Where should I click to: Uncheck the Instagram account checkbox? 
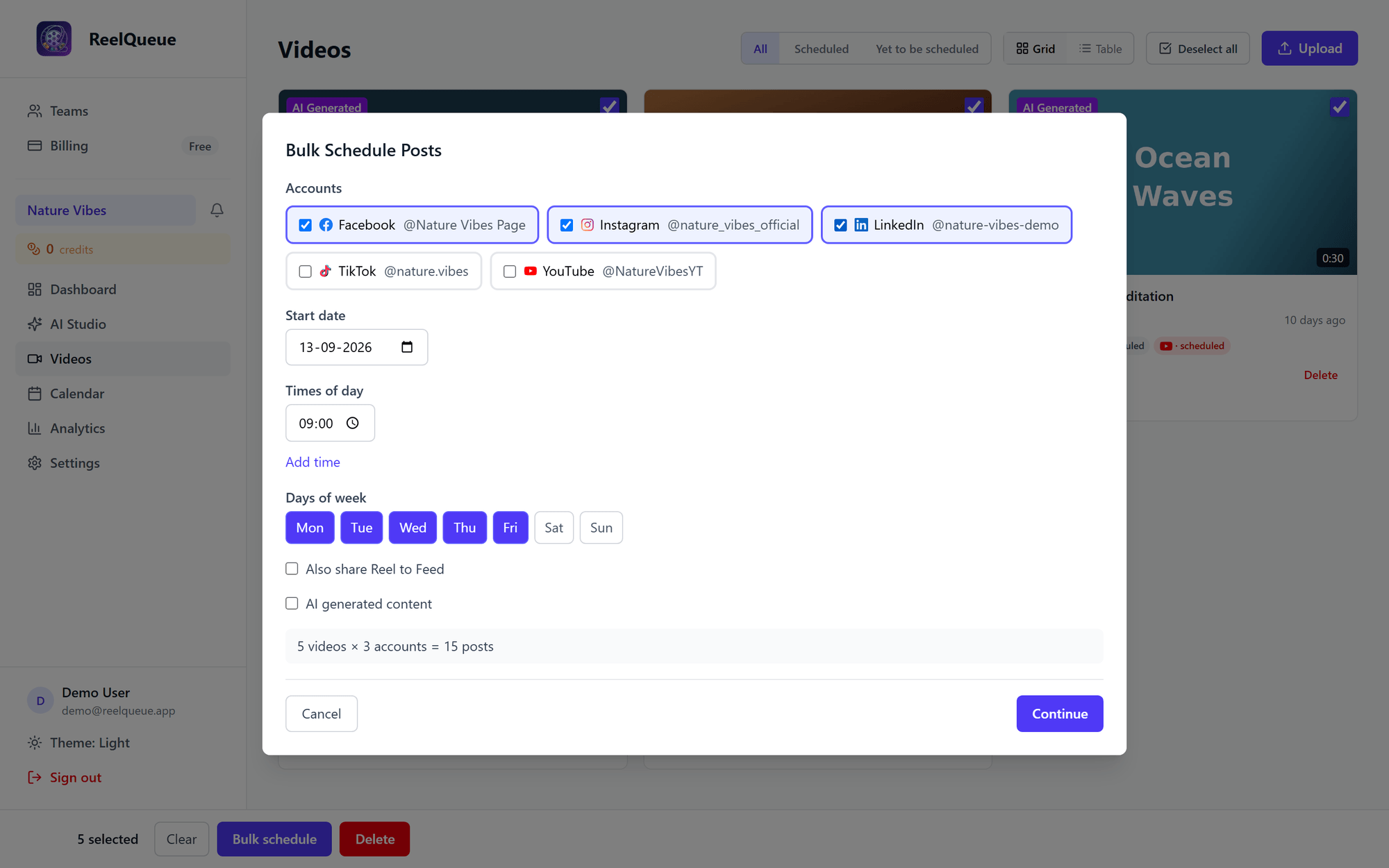tap(567, 225)
